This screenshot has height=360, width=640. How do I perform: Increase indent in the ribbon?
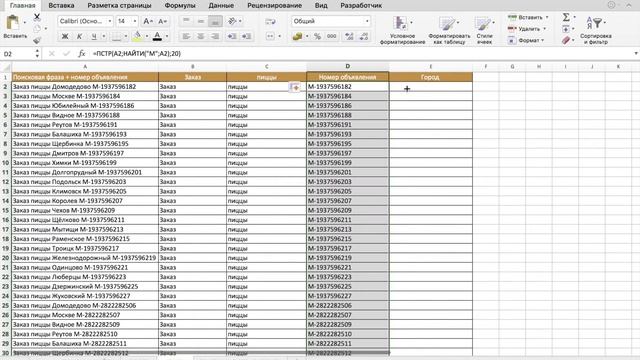click(246, 36)
